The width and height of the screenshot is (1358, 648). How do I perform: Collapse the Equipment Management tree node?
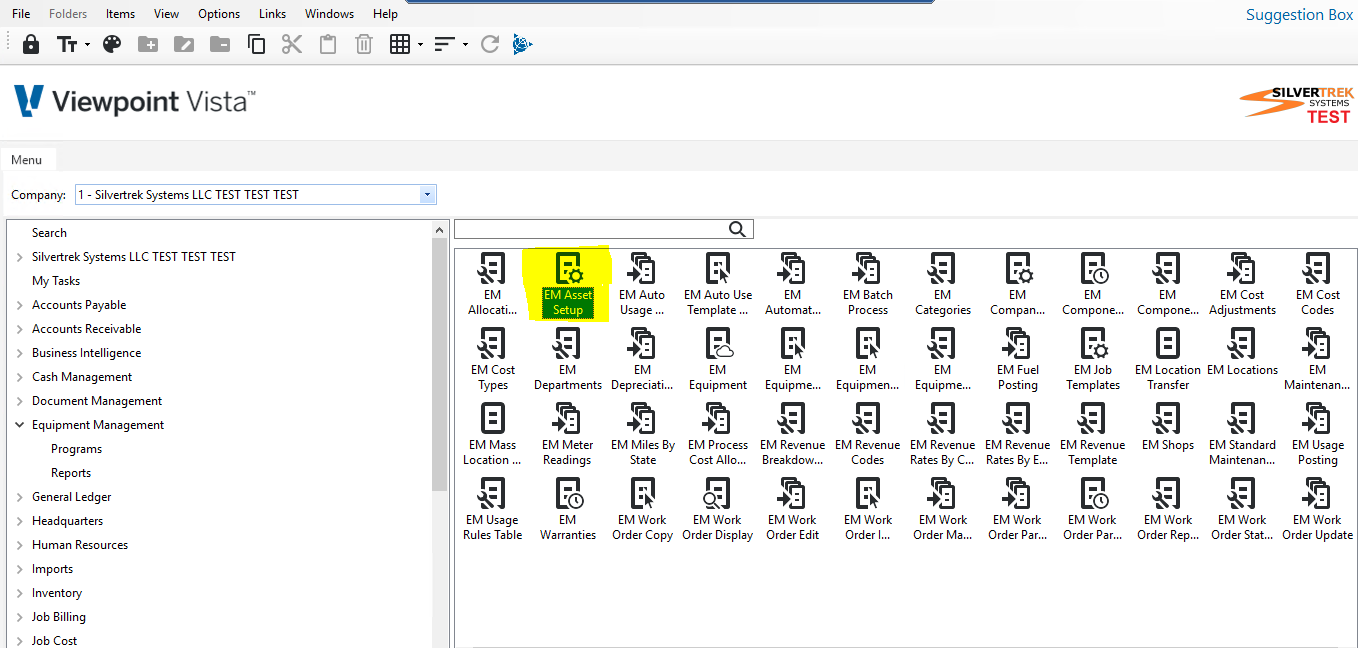pyautogui.click(x=19, y=425)
